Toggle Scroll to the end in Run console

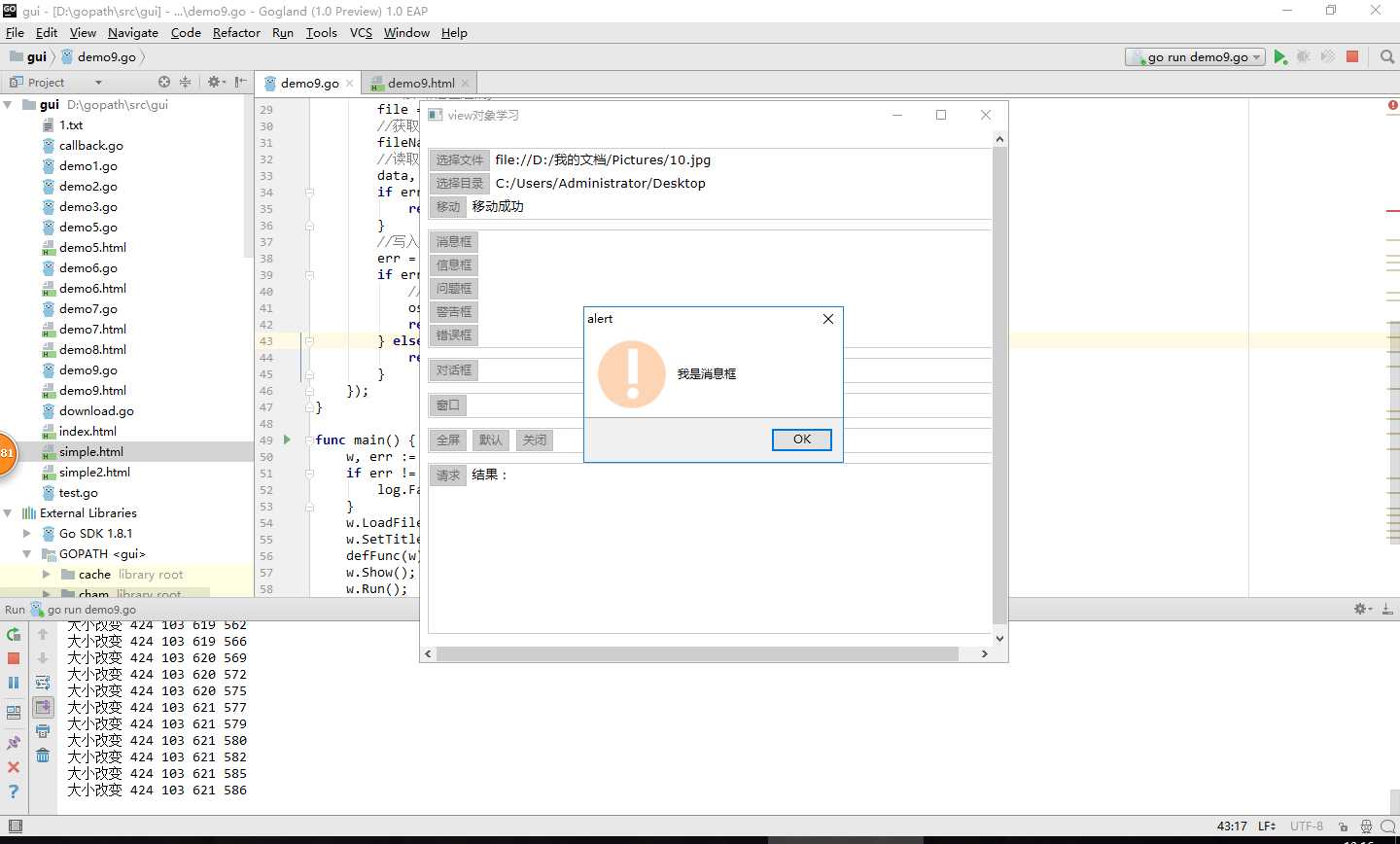43,707
